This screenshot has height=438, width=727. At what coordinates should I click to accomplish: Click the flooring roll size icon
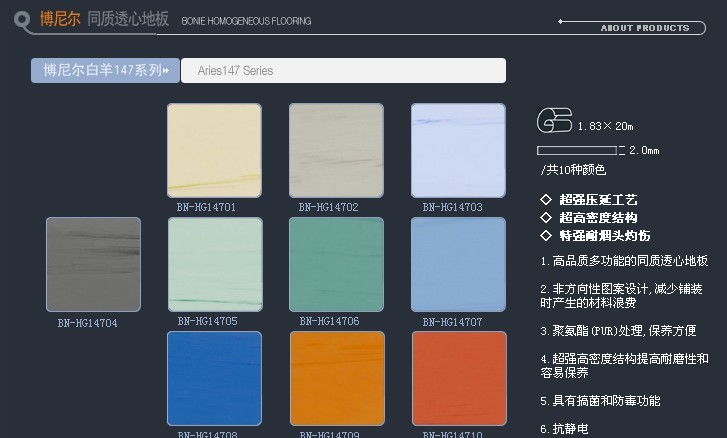point(554,120)
